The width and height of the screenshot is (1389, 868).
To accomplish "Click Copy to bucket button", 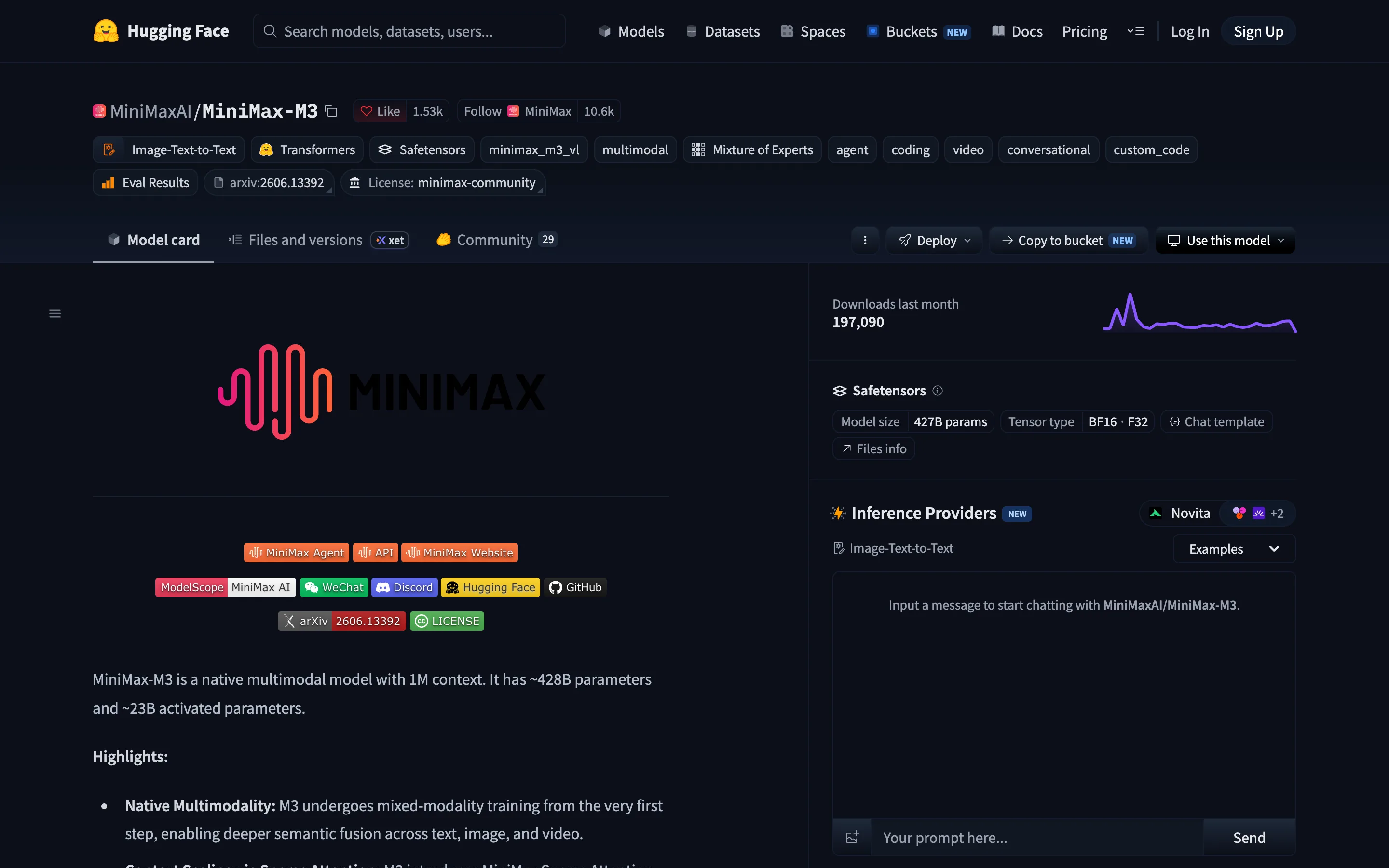I will tap(1068, 240).
